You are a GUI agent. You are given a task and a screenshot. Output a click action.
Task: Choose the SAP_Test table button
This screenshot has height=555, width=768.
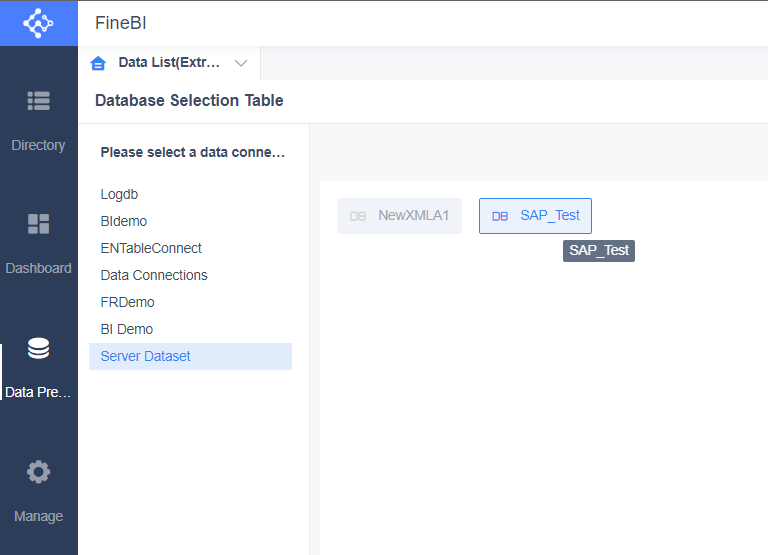(x=535, y=216)
